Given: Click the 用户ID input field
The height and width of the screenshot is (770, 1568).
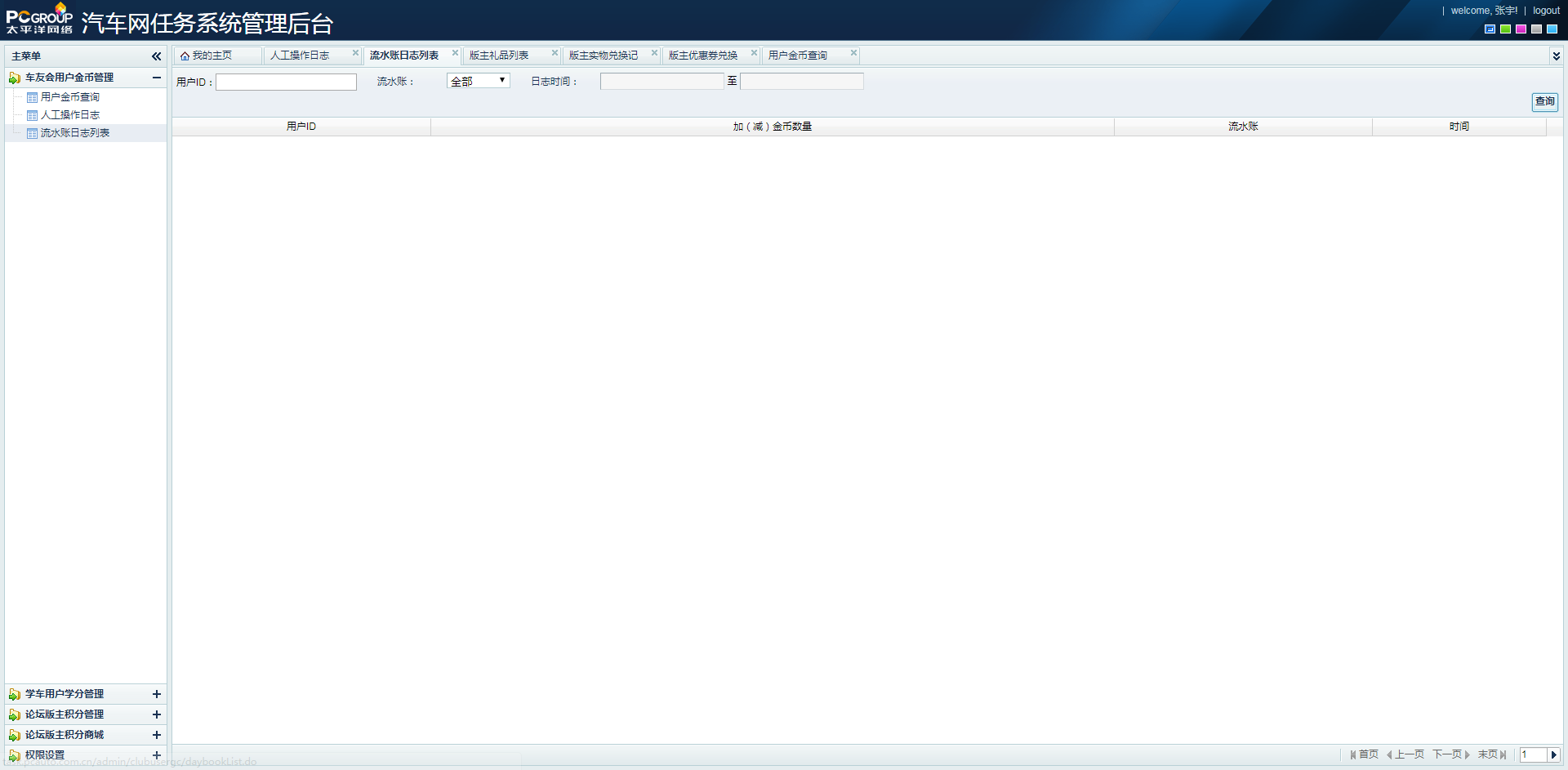Looking at the screenshot, I should click(x=286, y=82).
